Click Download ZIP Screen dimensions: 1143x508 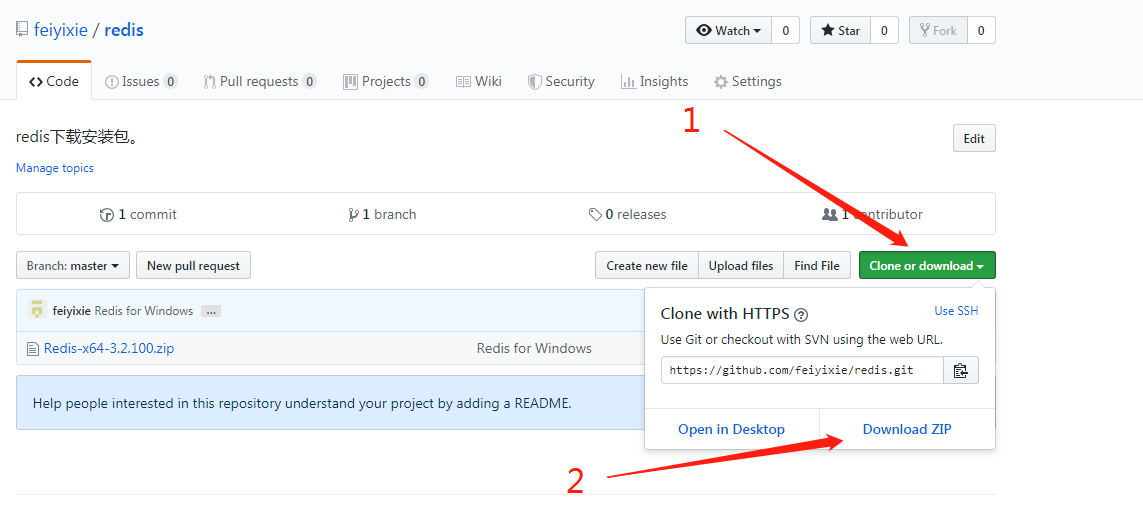pos(907,429)
